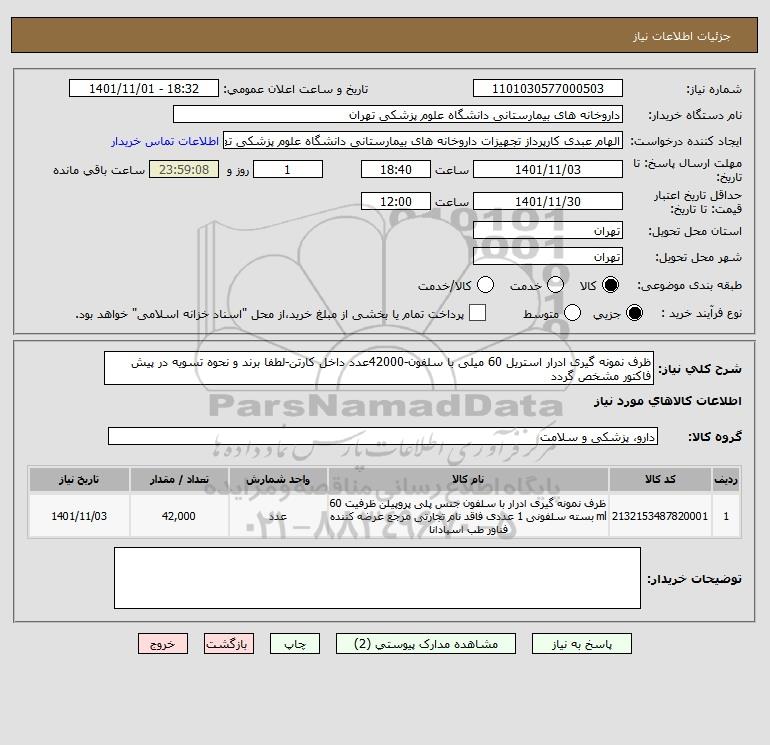
Task: Click the تعداد / مقدار column header
Action: coord(179,479)
